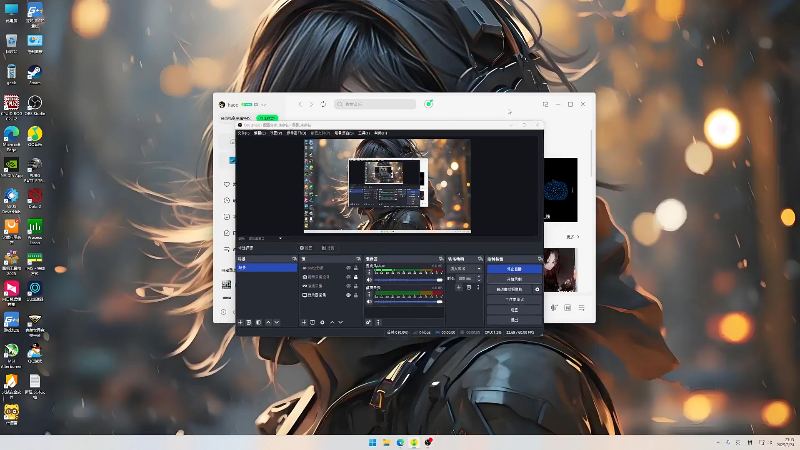
Task: Add a scene transition with plus icon
Action: click(x=459, y=288)
